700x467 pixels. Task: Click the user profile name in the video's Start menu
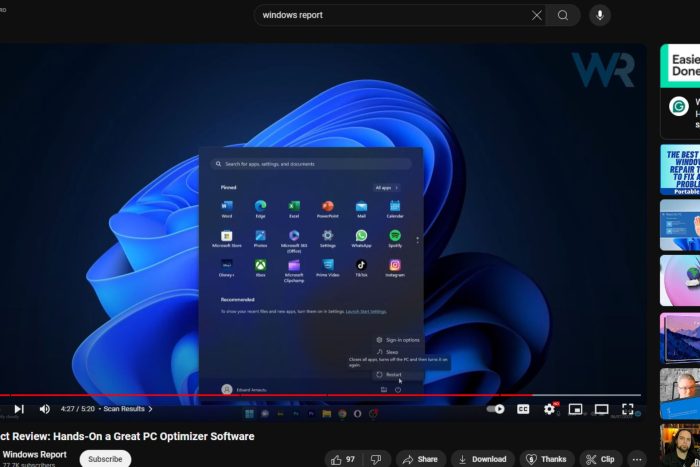click(x=251, y=390)
